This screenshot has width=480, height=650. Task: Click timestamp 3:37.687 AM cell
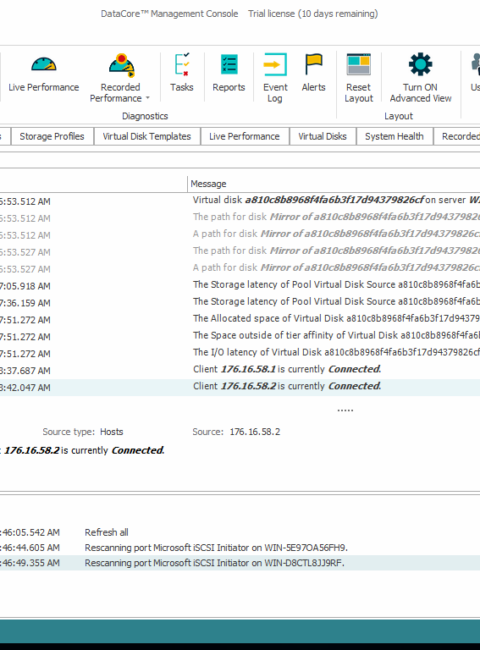tap(25, 371)
